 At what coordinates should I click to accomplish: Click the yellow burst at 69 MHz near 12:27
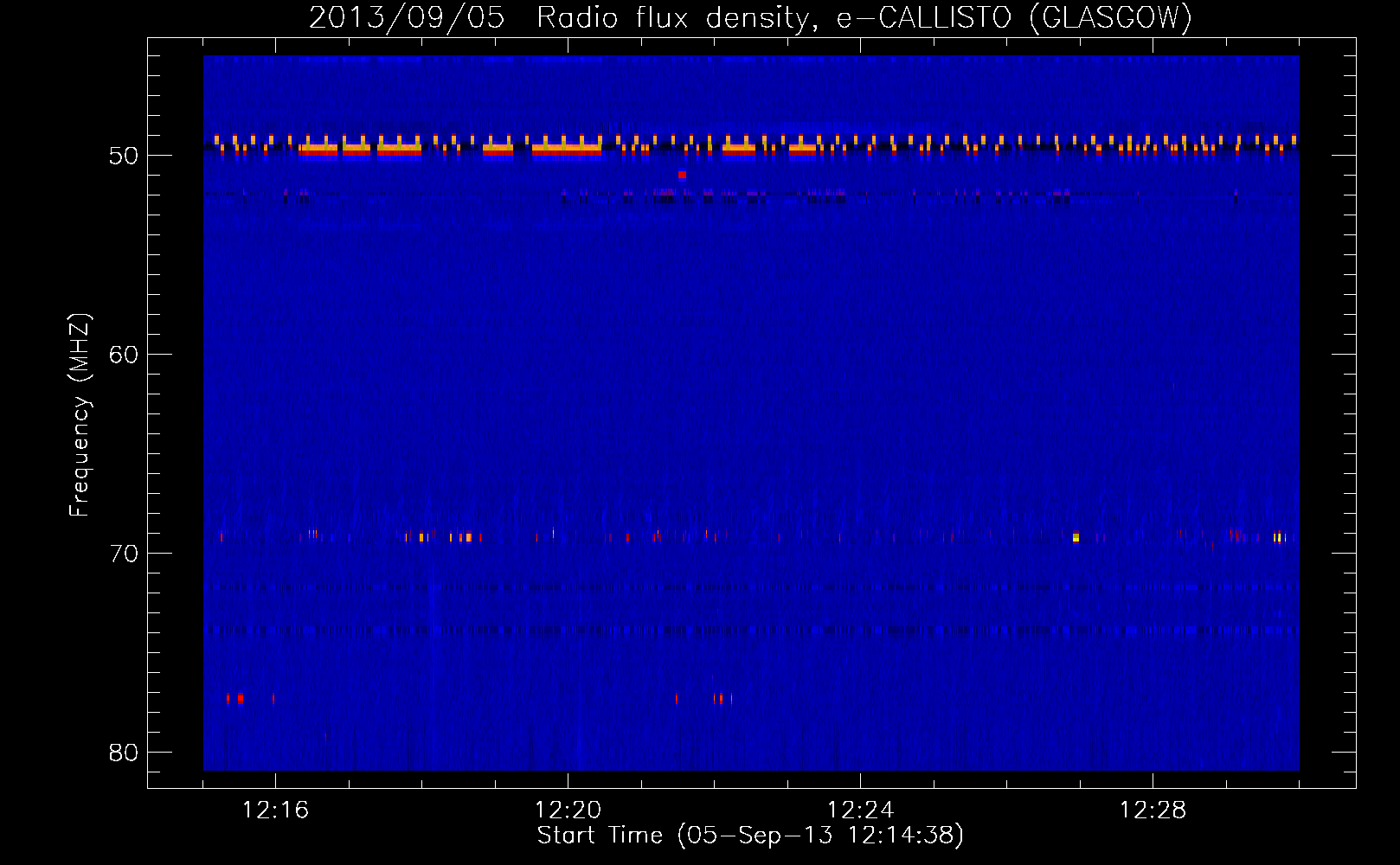point(1076,537)
